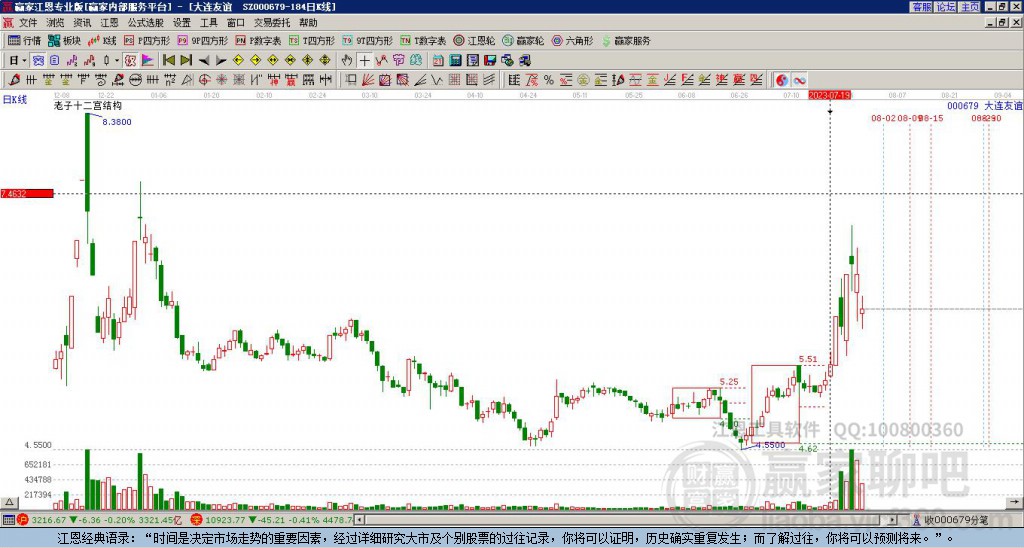The image size is (1024, 548).
Task: Click the colored flag icon
Action: tap(148, 61)
